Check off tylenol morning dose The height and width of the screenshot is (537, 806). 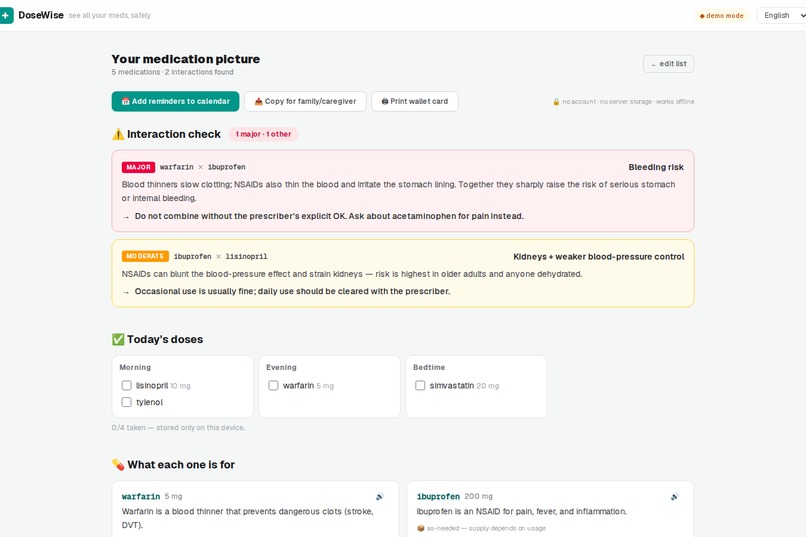click(126, 402)
